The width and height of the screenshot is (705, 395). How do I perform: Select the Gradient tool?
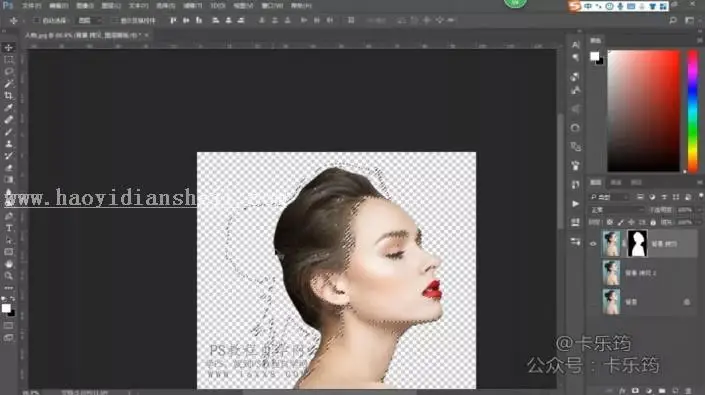[x=9, y=180]
